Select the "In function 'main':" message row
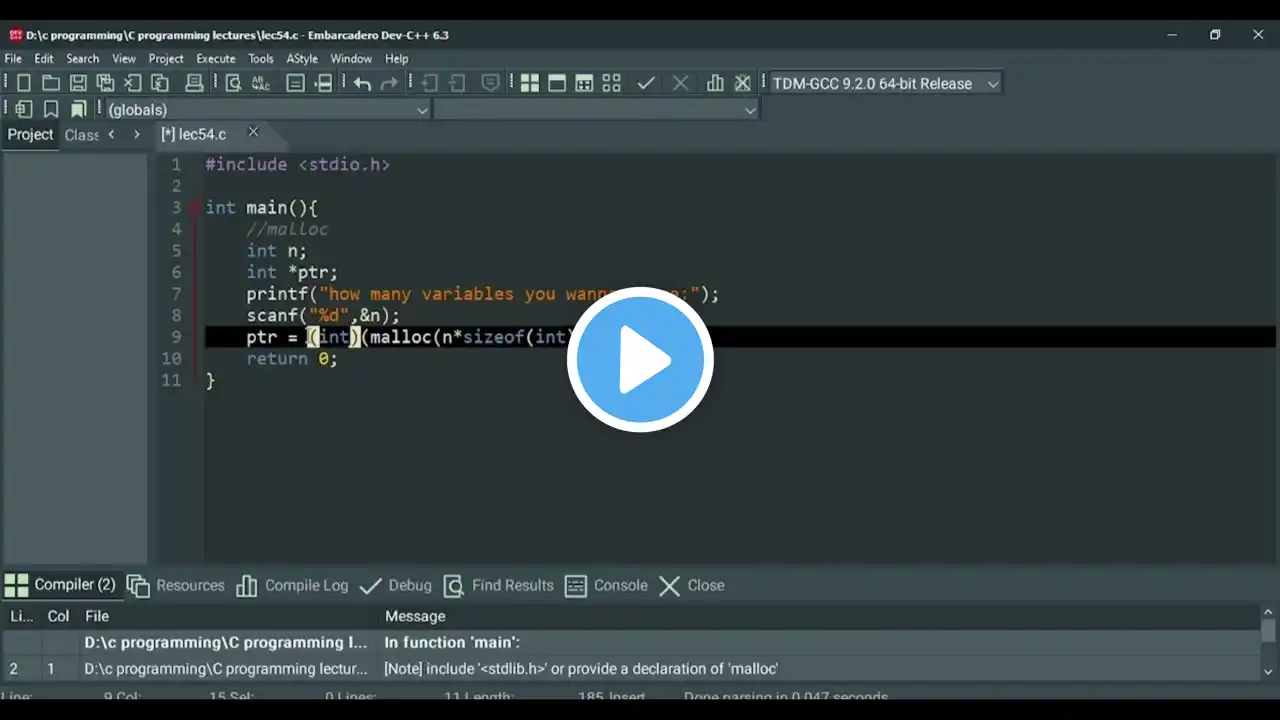 (631, 643)
